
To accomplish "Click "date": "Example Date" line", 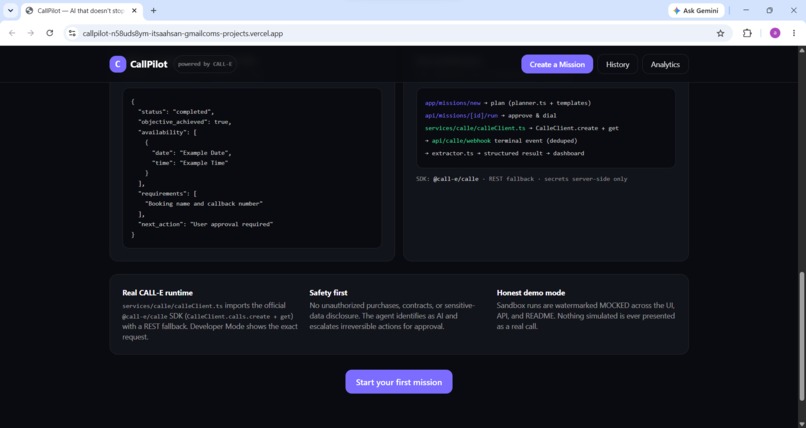I will point(192,153).
